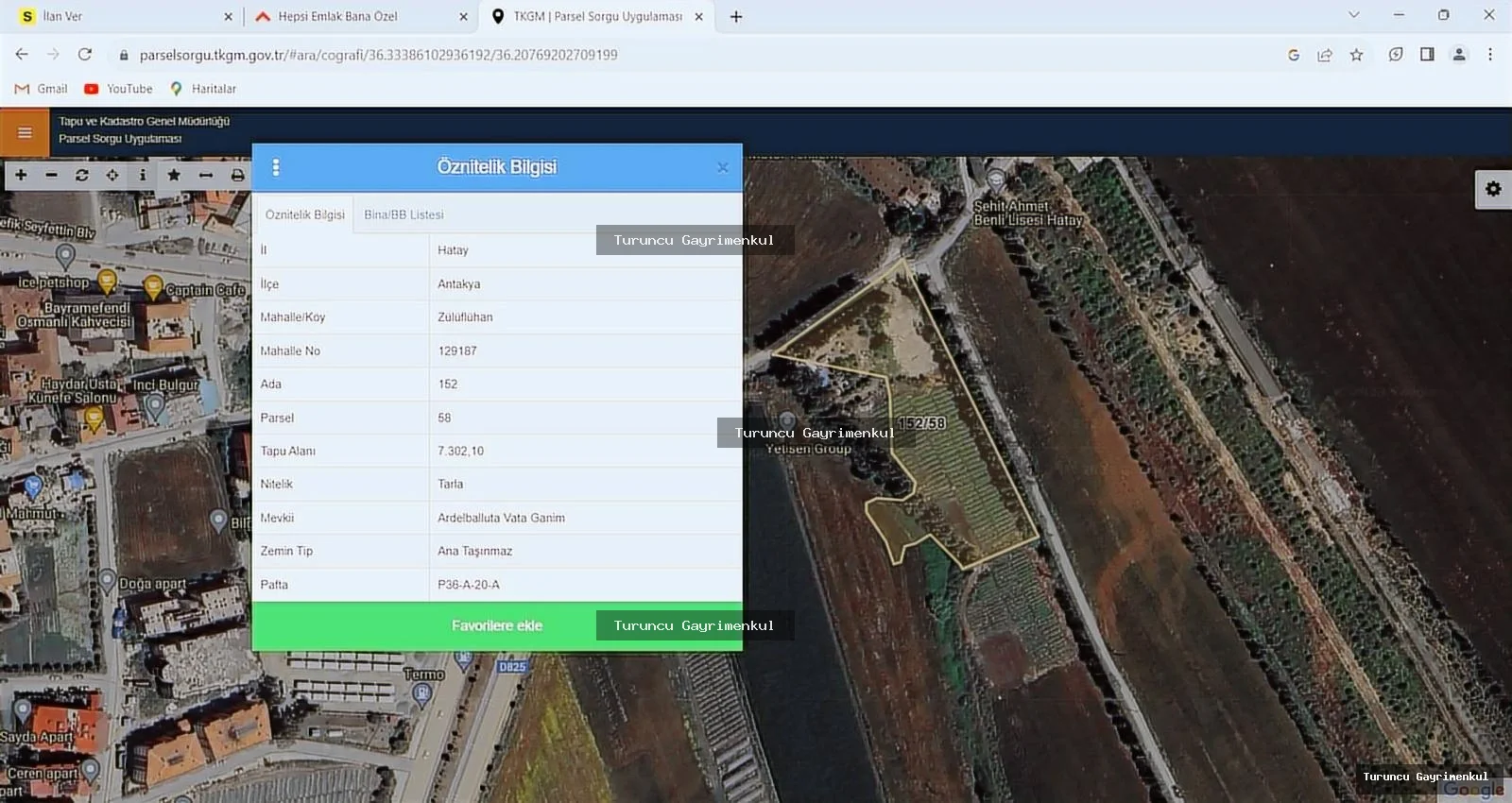Switch to the Bina/BB Listesi tab
The height and width of the screenshot is (803, 1512).
[404, 214]
